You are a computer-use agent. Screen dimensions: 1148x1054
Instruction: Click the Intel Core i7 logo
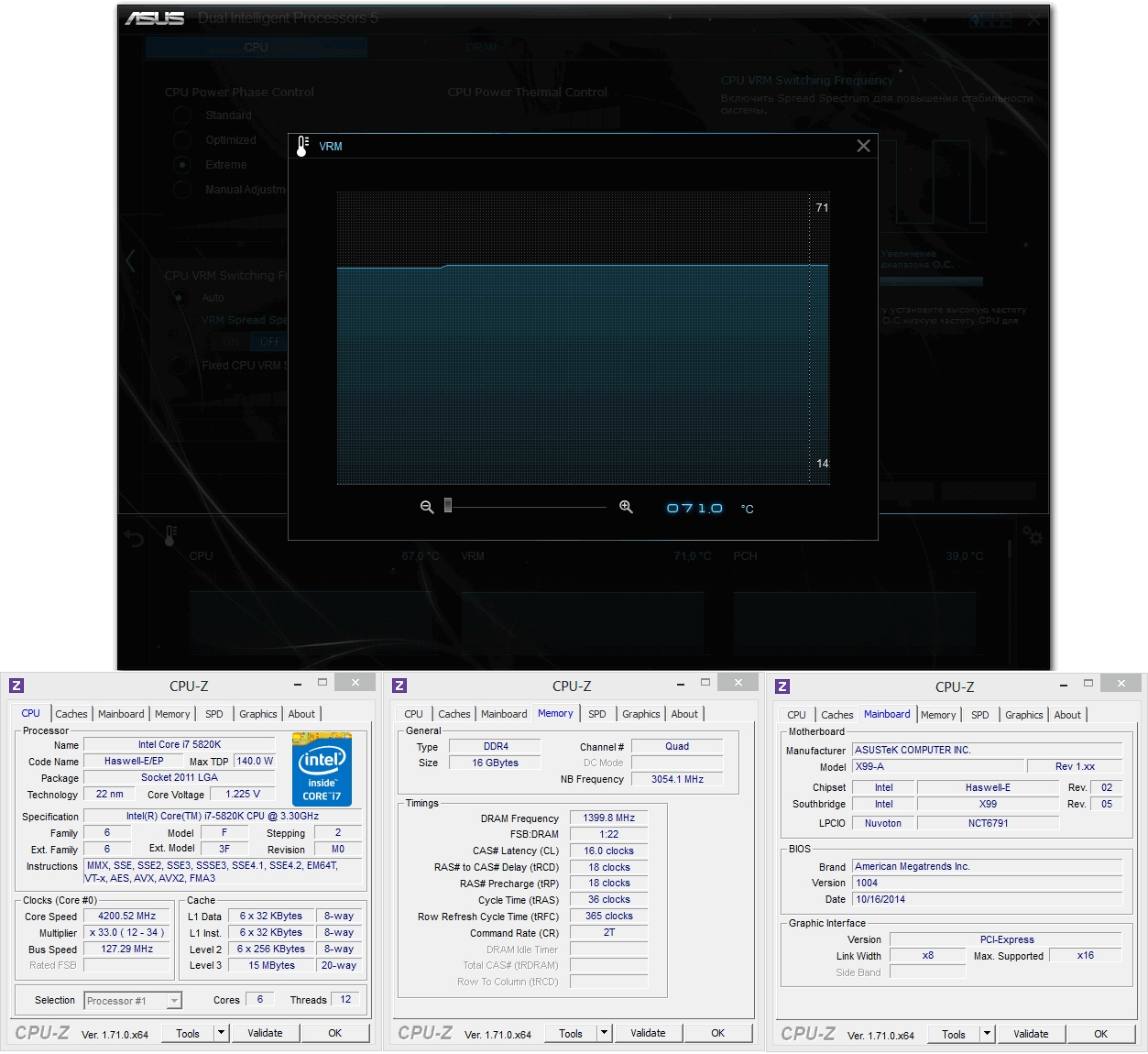(x=322, y=769)
